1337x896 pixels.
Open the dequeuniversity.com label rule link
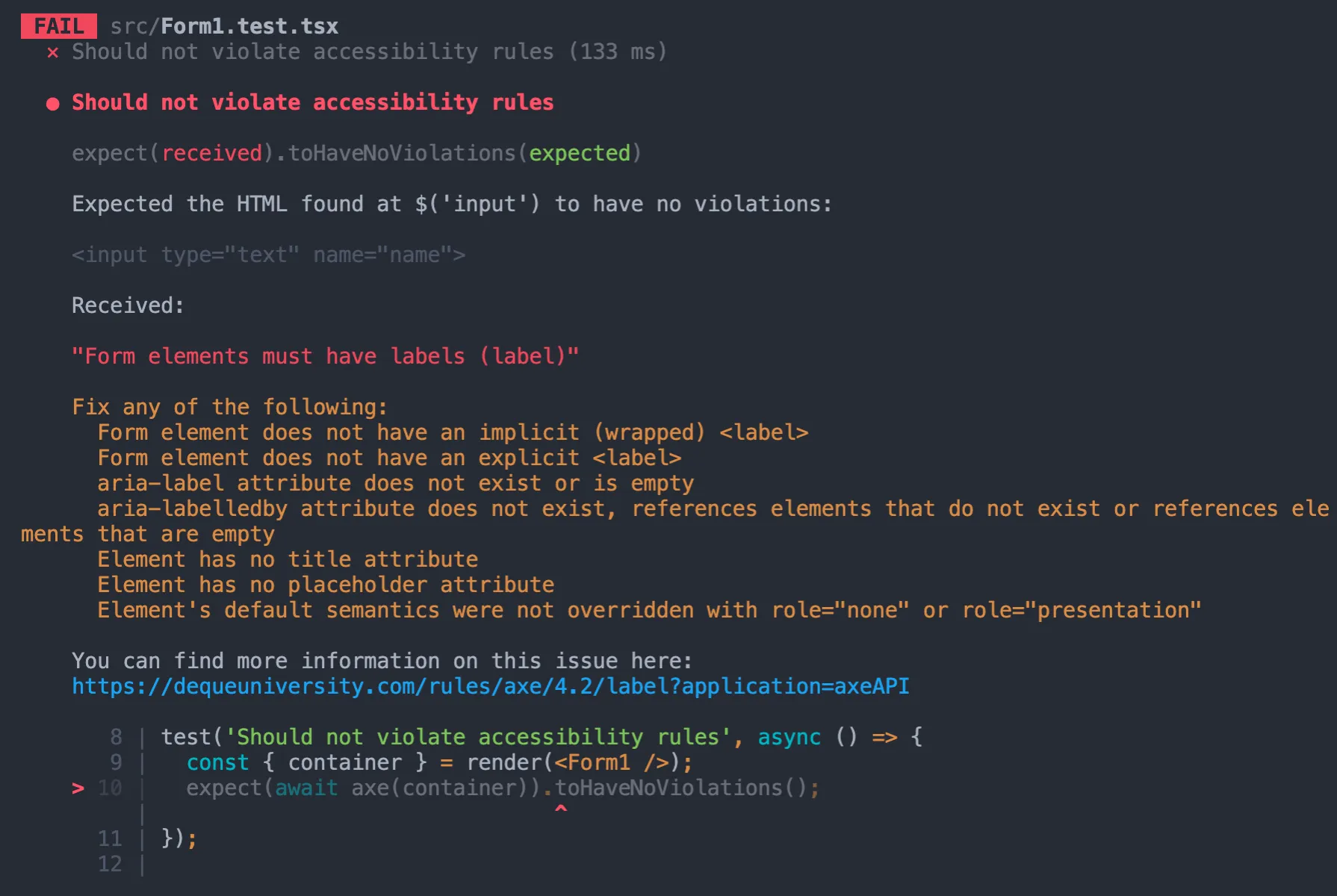tap(490, 686)
